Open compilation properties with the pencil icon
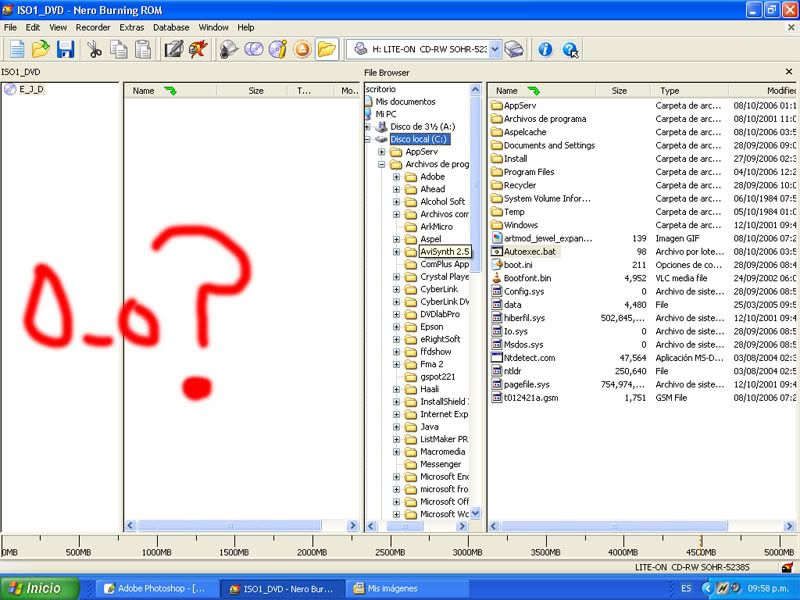 pos(173,49)
